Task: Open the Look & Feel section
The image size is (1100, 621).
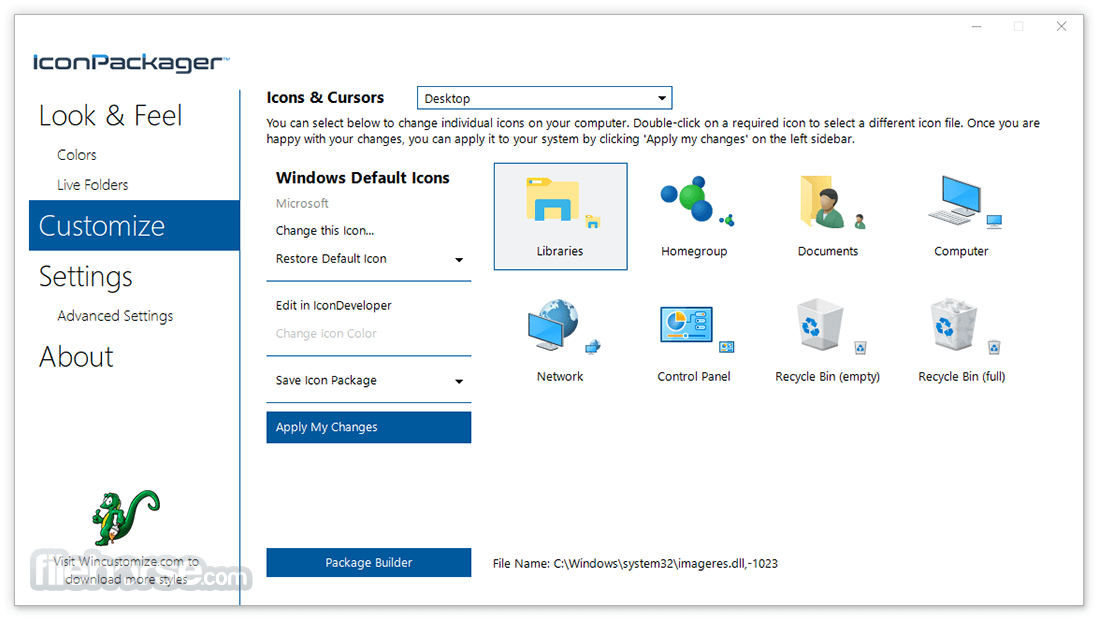Action: (x=111, y=116)
